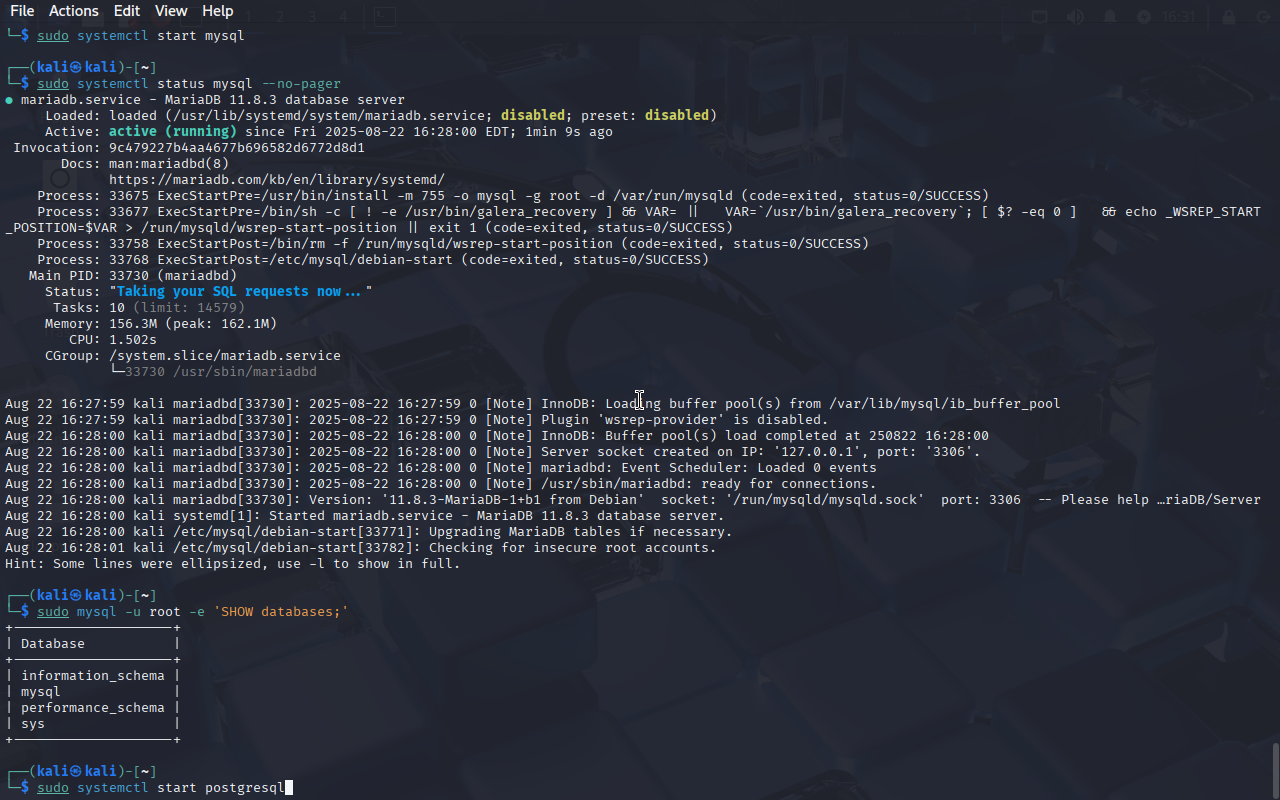Open the Help menu
The image size is (1280, 800).
coord(217,11)
